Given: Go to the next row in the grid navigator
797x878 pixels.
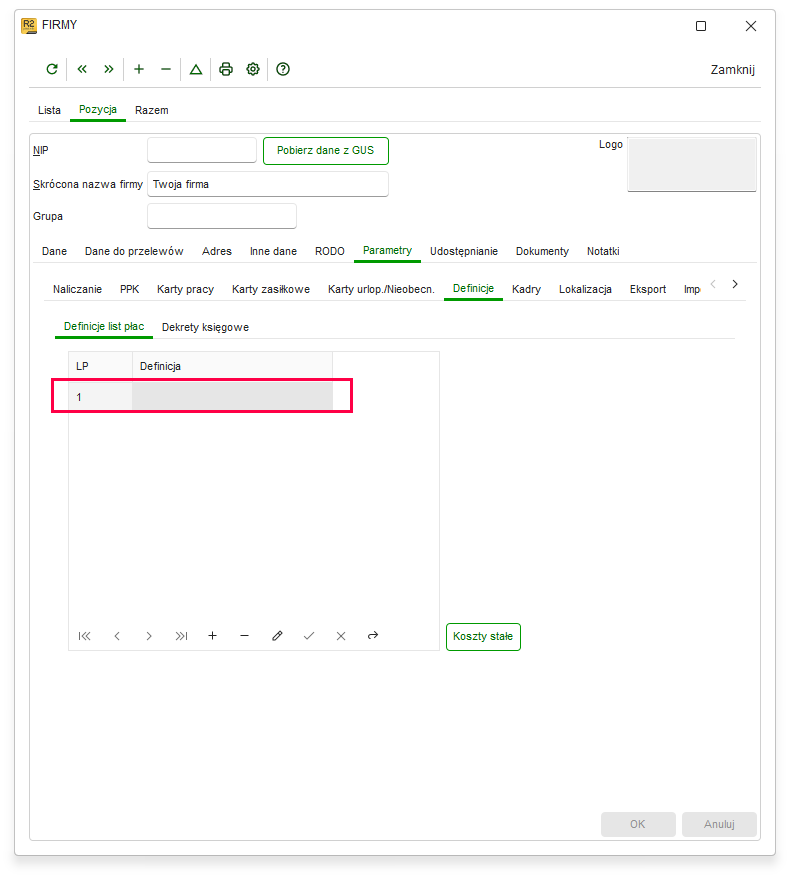Looking at the screenshot, I should click(149, 636).
